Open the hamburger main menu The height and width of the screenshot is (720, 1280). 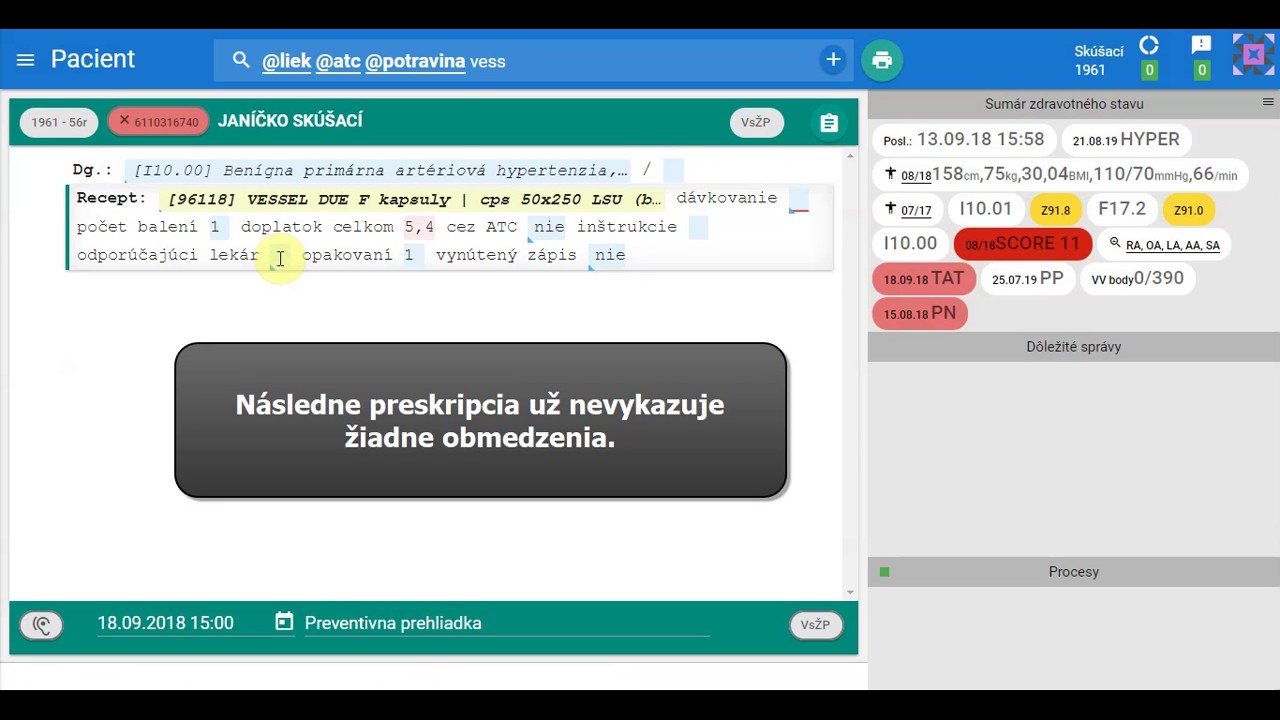[x=26, y=60]
